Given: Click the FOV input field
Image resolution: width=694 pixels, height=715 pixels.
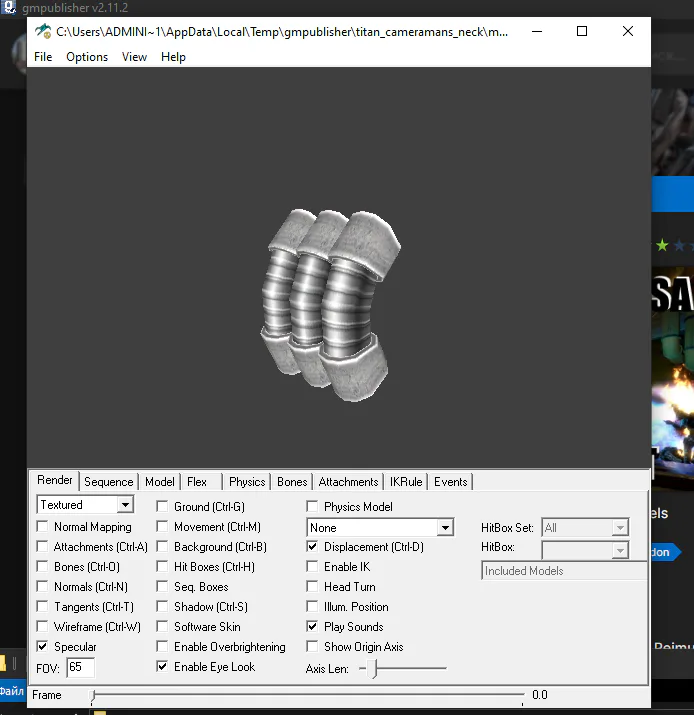Looking at the screenshot, I should (81, 668).
